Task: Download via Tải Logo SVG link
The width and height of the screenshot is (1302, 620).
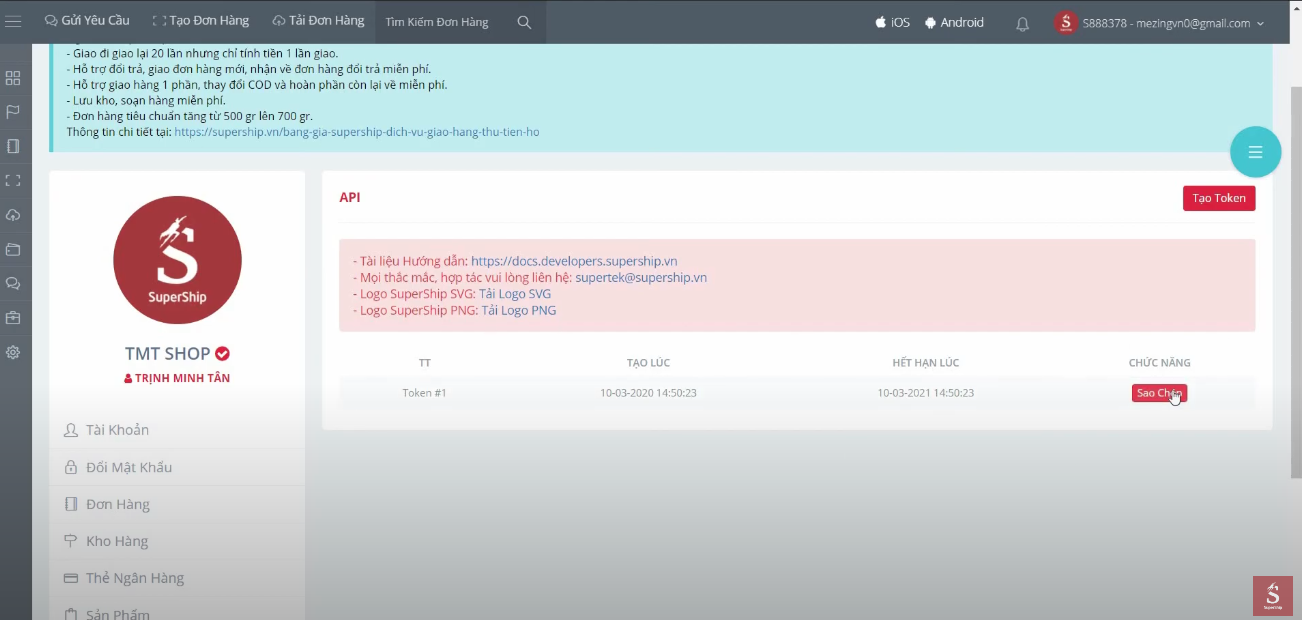Action: click(x=515, y=294)
